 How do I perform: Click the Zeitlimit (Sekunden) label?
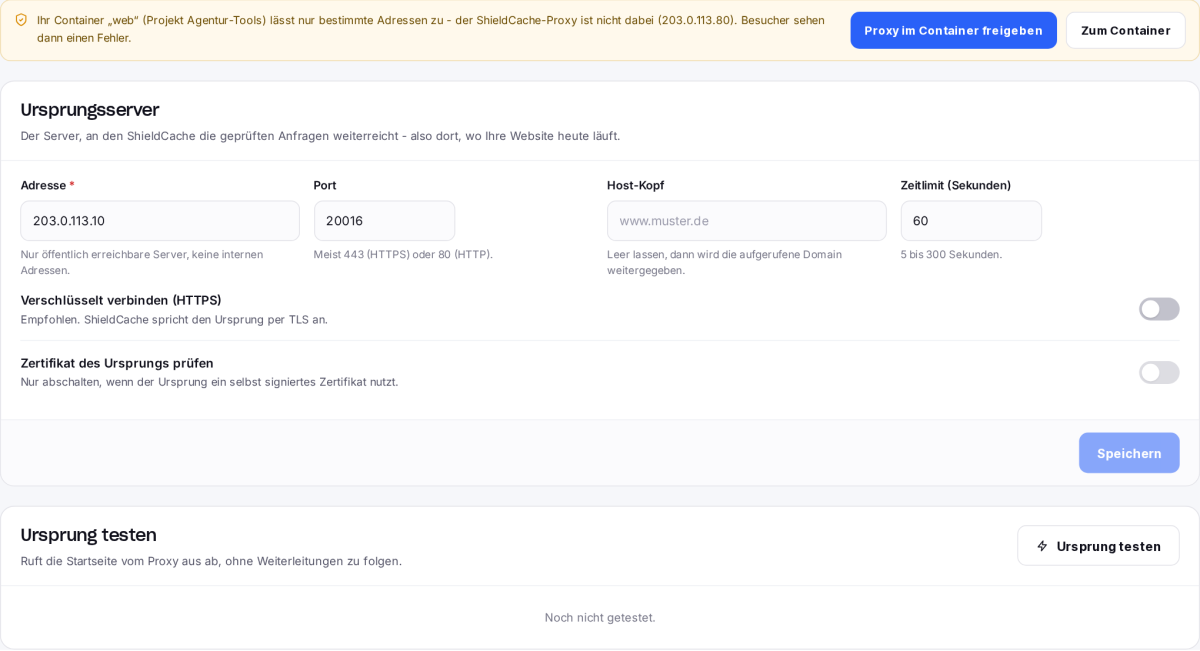coord(956,185)
